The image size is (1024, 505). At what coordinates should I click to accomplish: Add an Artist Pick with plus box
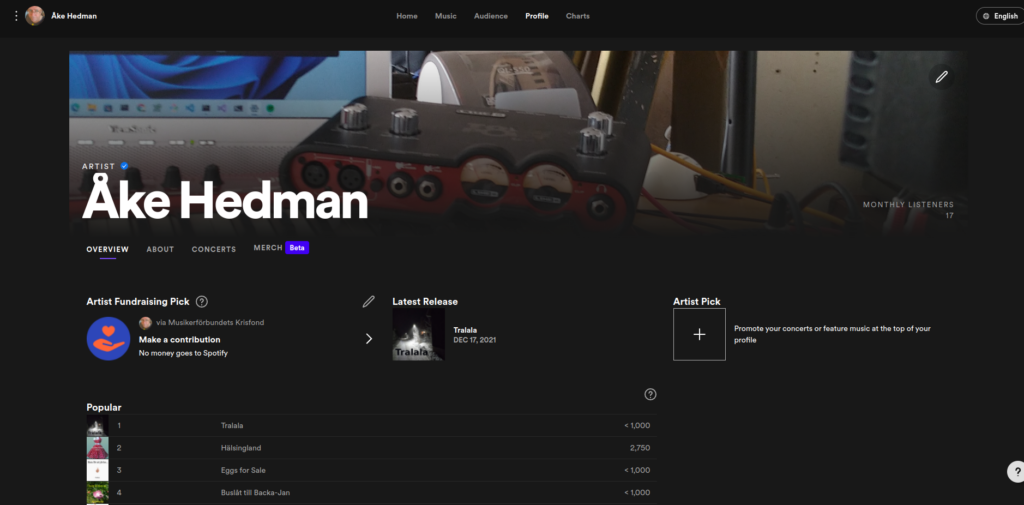tap(699, 334)
